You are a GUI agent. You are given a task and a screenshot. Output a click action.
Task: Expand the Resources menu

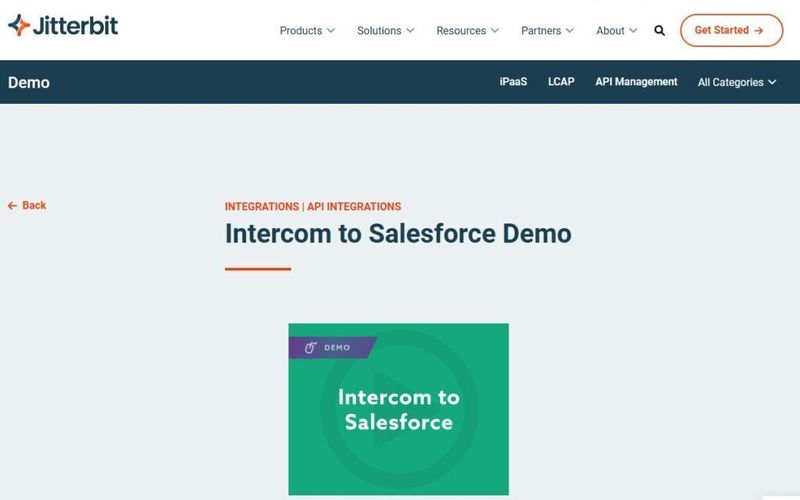(x=467, y=31)
